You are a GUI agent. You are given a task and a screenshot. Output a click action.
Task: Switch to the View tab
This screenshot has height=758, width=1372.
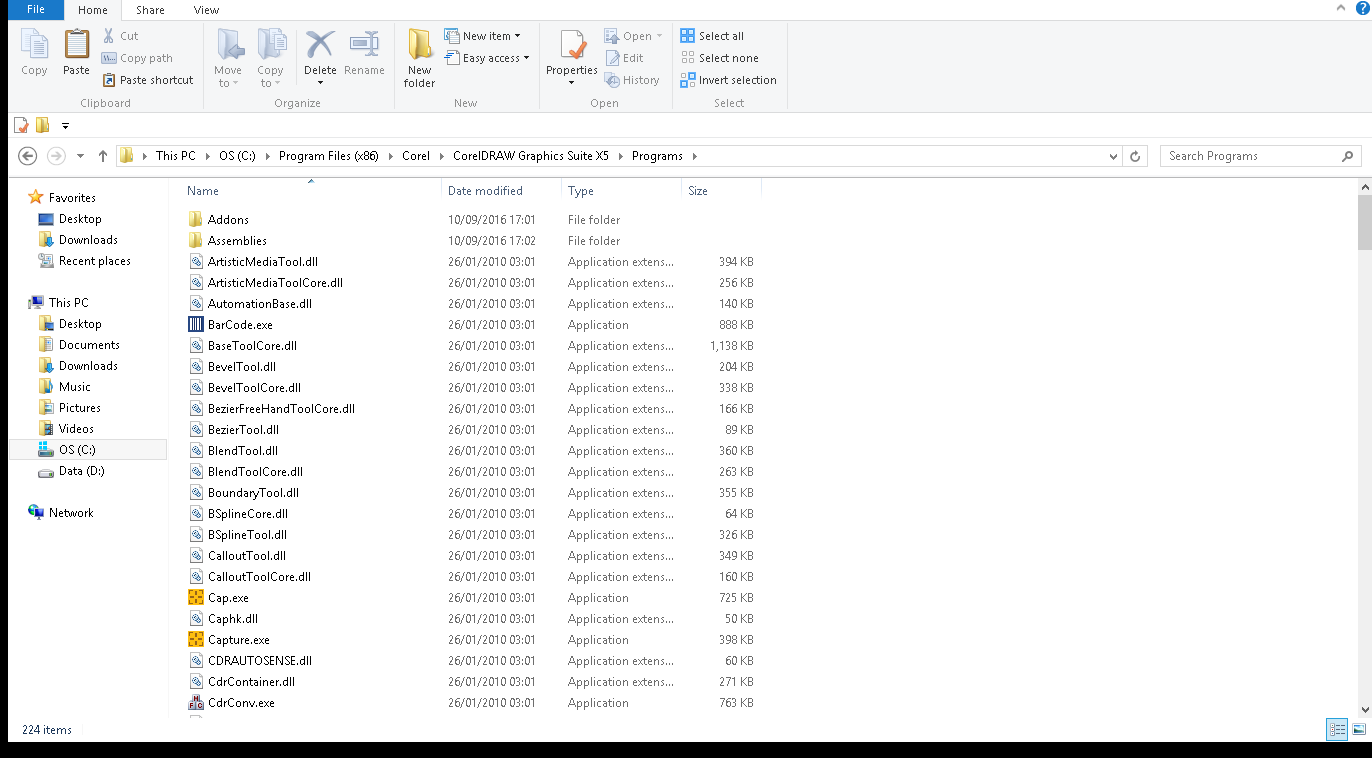point(206,10)
